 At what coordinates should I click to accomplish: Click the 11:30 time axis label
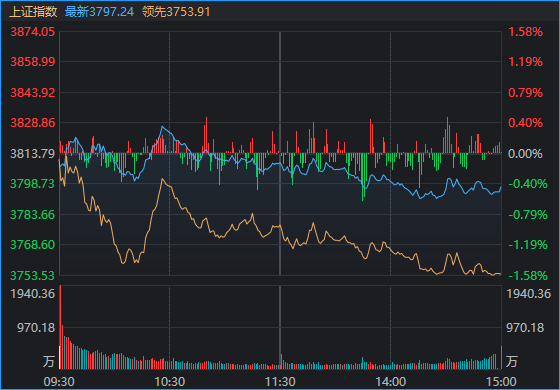point(280,382)
